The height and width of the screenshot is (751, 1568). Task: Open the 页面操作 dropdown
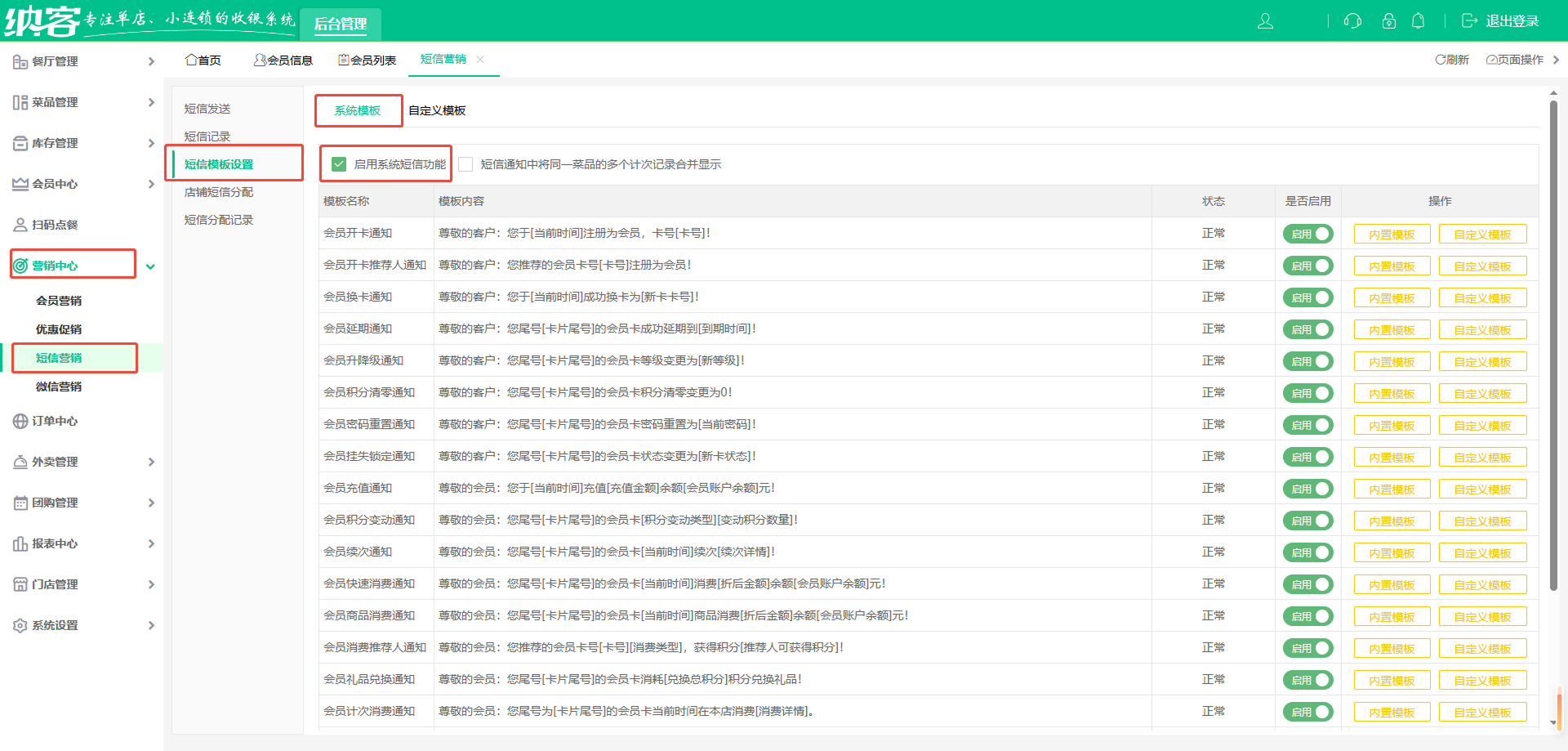(1515, 60)
